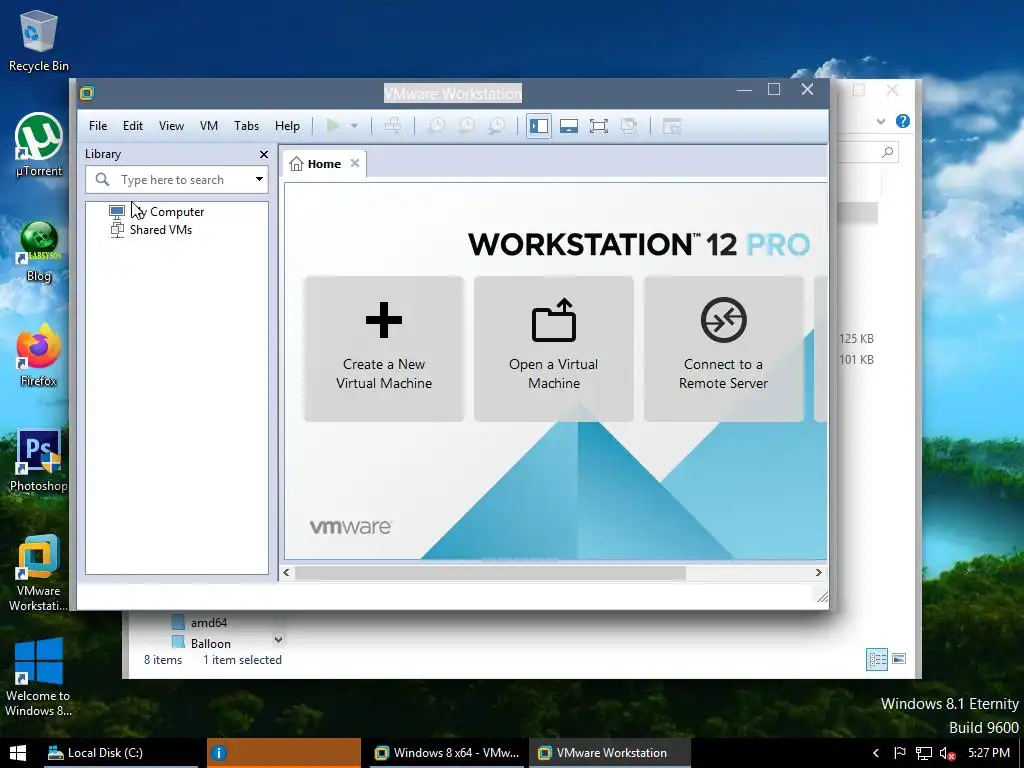The height and width of the screenshot is (768, 1024).
Task: Click Open a Virtual Machine tile
Action: pos(554,349)
